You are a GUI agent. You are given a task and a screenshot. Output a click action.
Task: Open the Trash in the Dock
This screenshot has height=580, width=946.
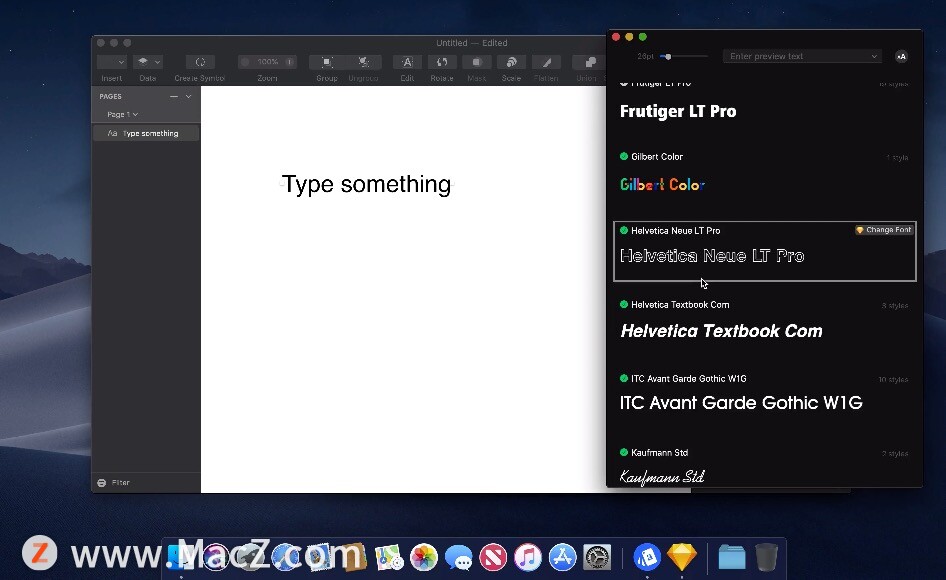tap(766, 556)
